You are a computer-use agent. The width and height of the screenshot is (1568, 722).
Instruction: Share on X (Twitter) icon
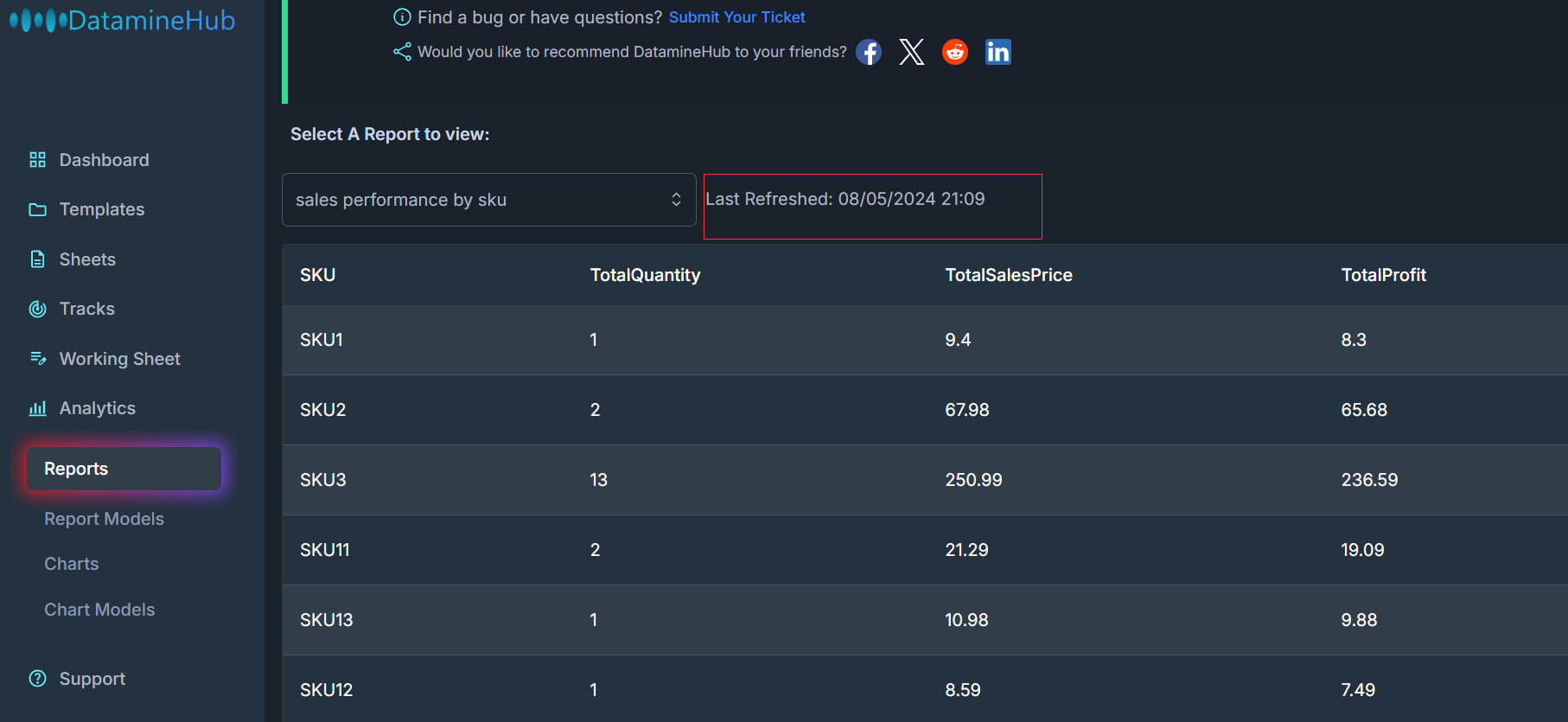pyautogui.click(x=911, y=52)
